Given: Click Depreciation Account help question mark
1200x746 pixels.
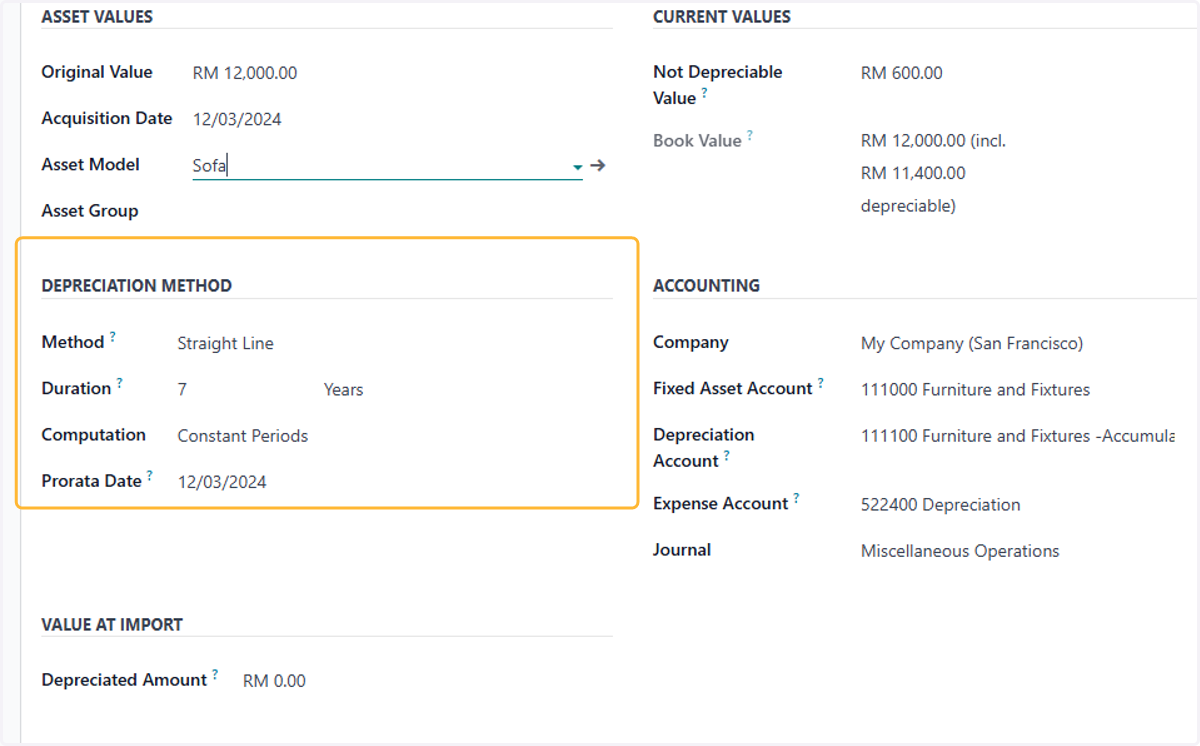Looking at the screenshot, I should click(x=727, y=456).
